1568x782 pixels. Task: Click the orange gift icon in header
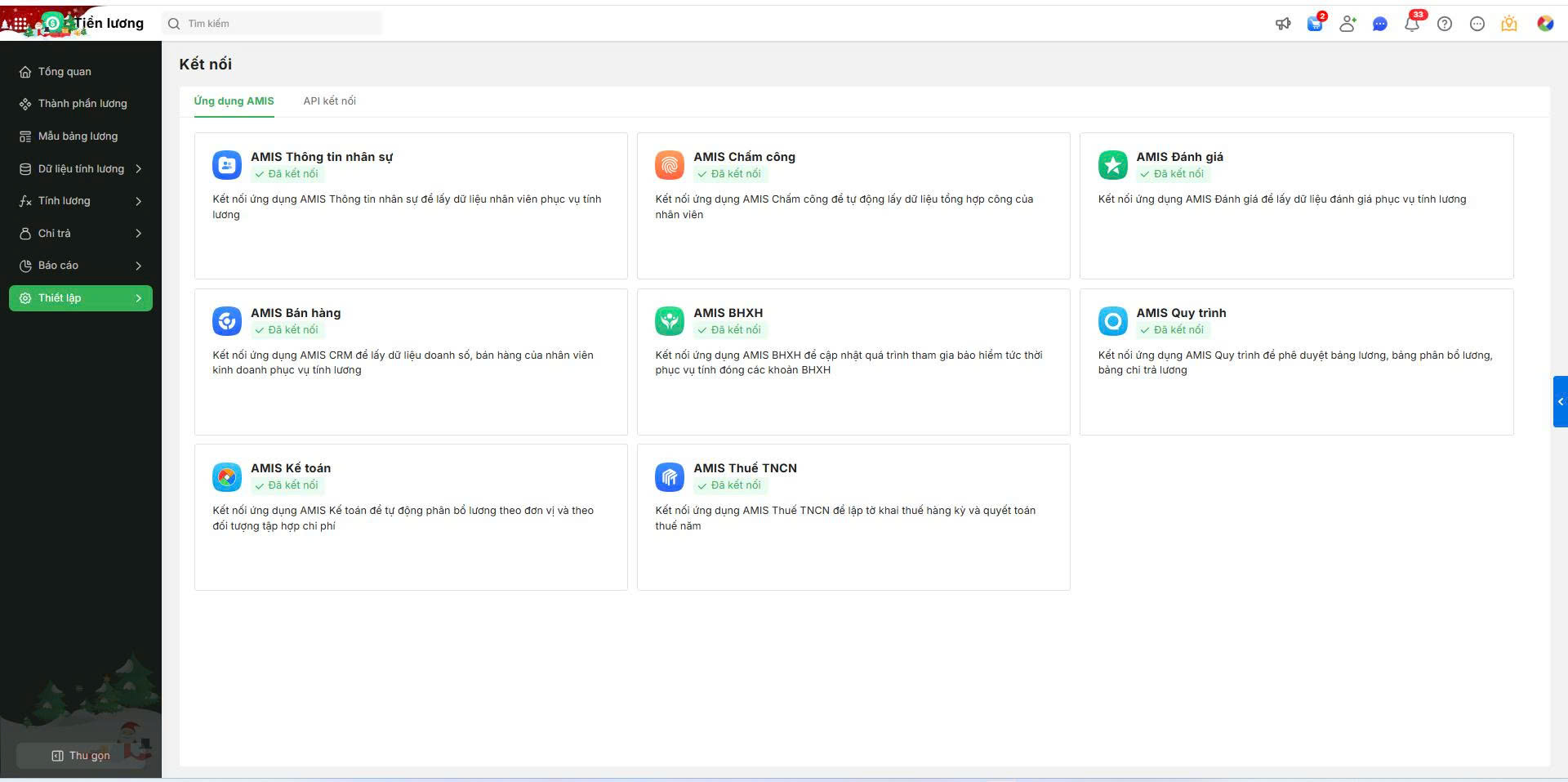click(x=1509, y=24)
